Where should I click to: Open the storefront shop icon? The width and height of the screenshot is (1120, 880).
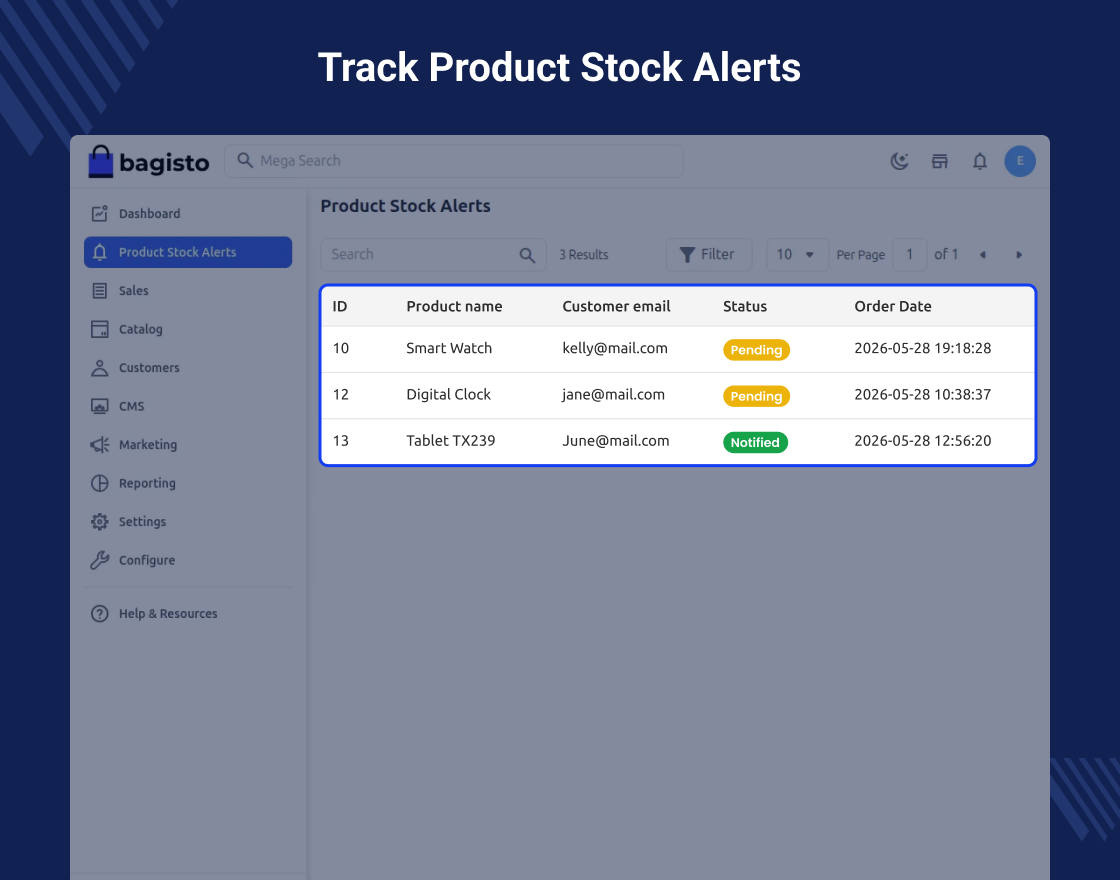point(939,161)
